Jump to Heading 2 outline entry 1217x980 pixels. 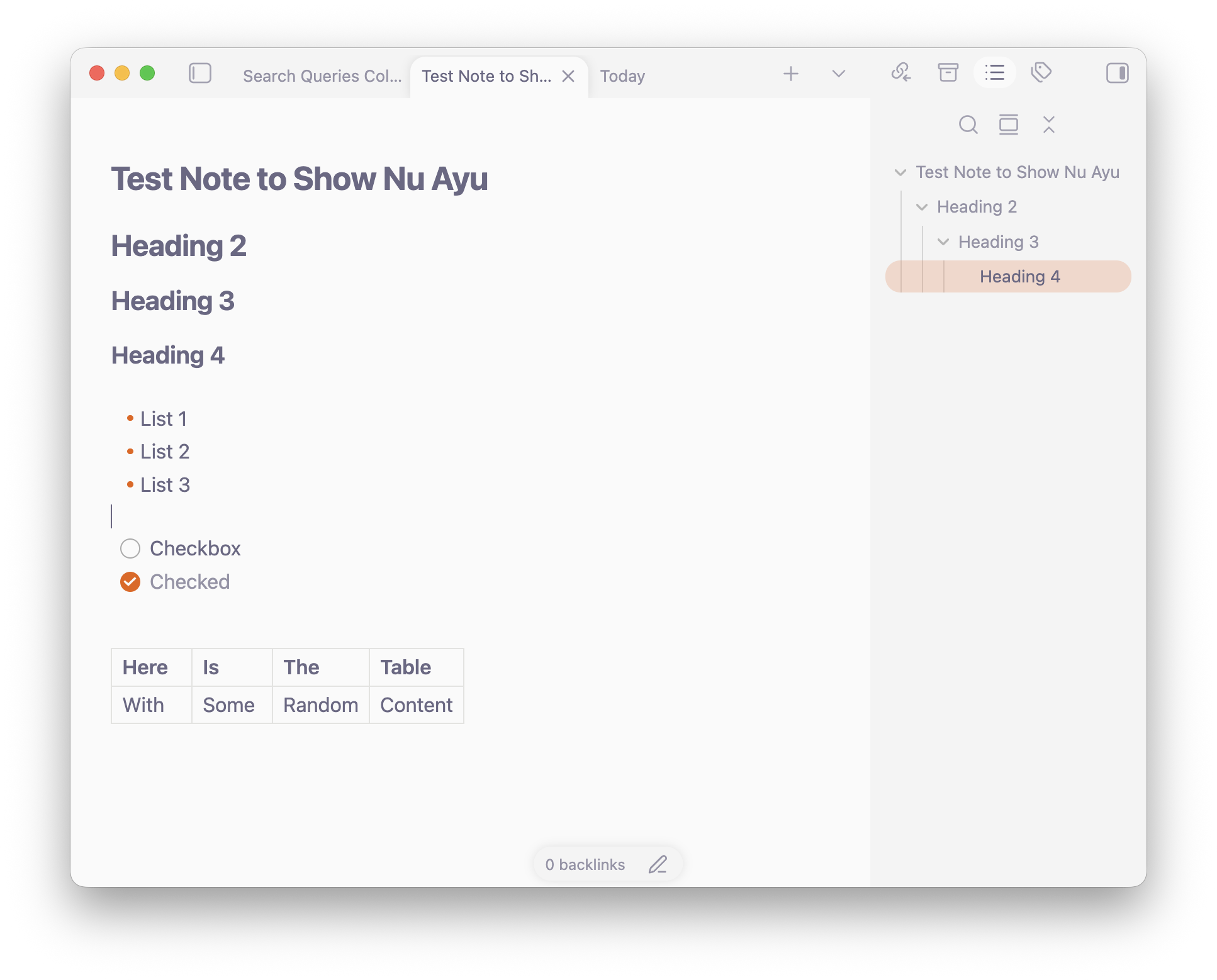(x=977, y=207)
